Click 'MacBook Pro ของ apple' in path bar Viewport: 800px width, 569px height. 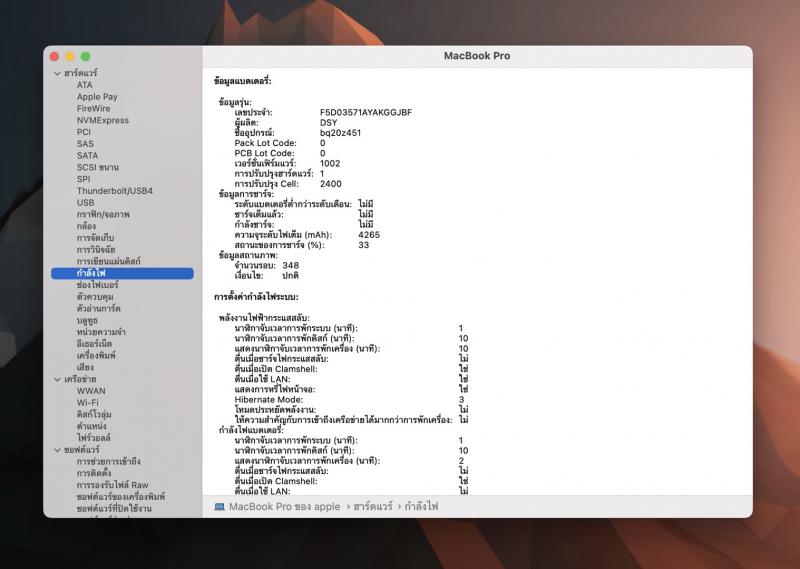tap(284, 507)
